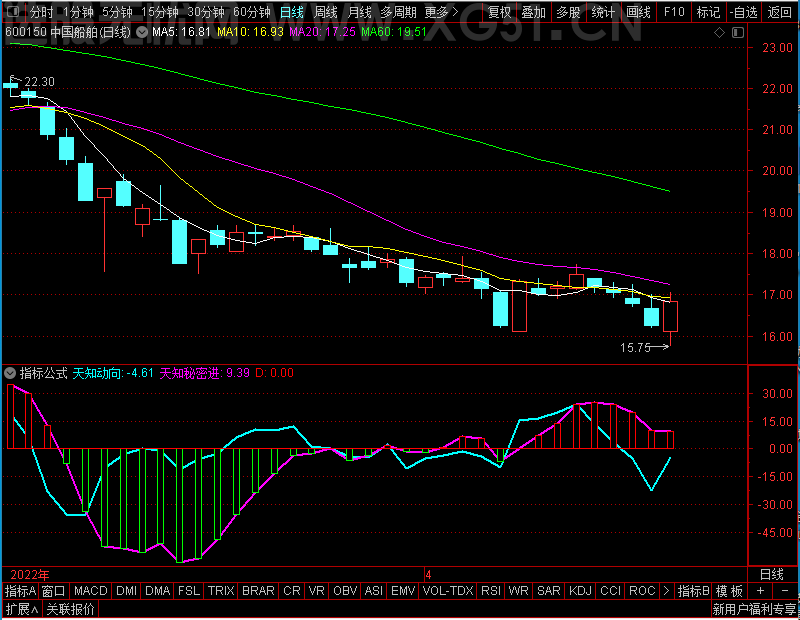
Task: Switch to 日线 daily chart
Action: (292, 12)
